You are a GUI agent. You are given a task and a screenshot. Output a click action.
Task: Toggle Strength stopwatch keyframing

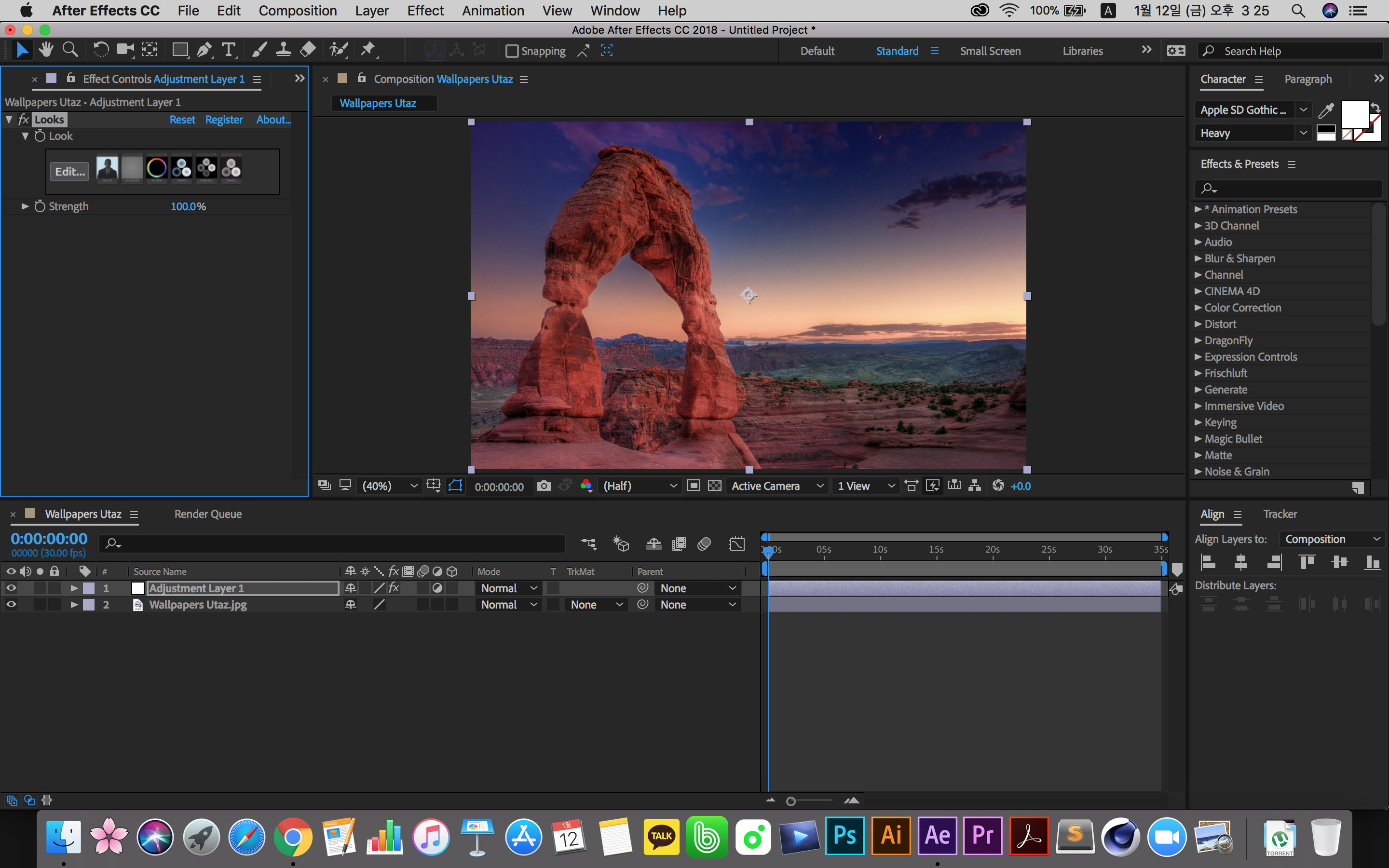tap(40, 206)
